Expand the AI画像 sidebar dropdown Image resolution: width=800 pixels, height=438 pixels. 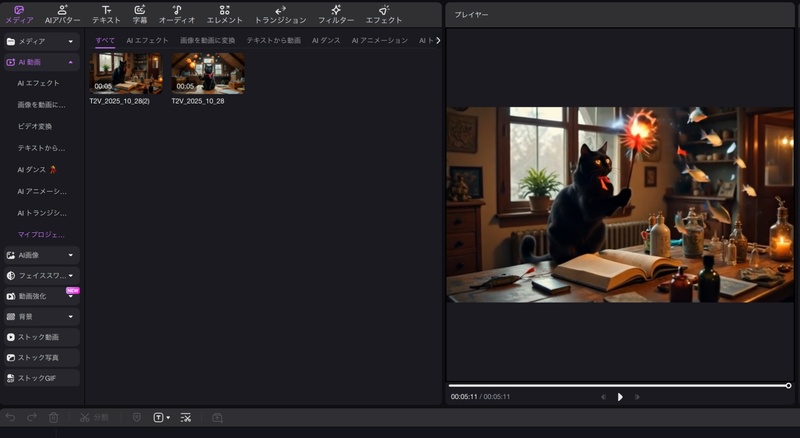pyautogui.click(x=70, y=255)
